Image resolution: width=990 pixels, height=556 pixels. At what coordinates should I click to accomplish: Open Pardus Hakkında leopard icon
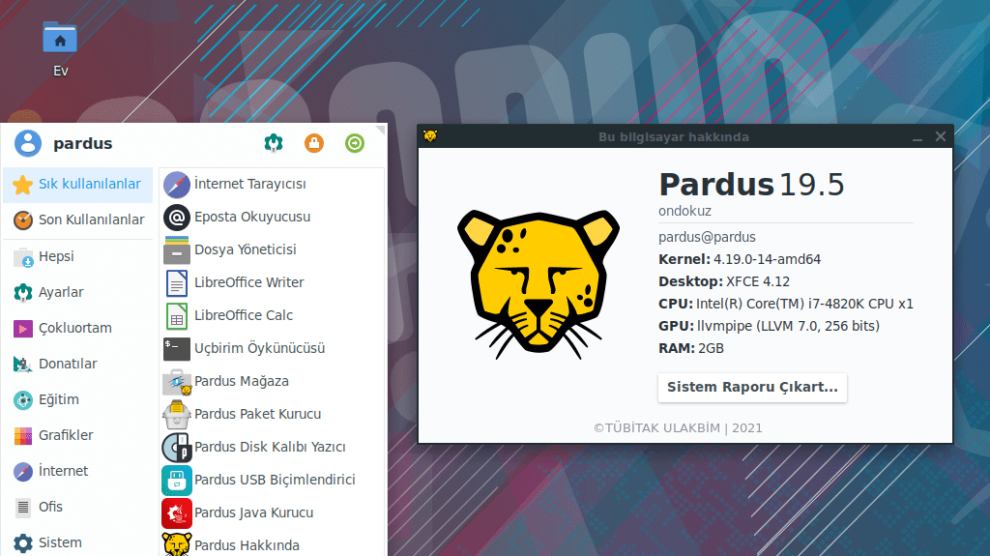pyautogui.click(x=176, y=544)
